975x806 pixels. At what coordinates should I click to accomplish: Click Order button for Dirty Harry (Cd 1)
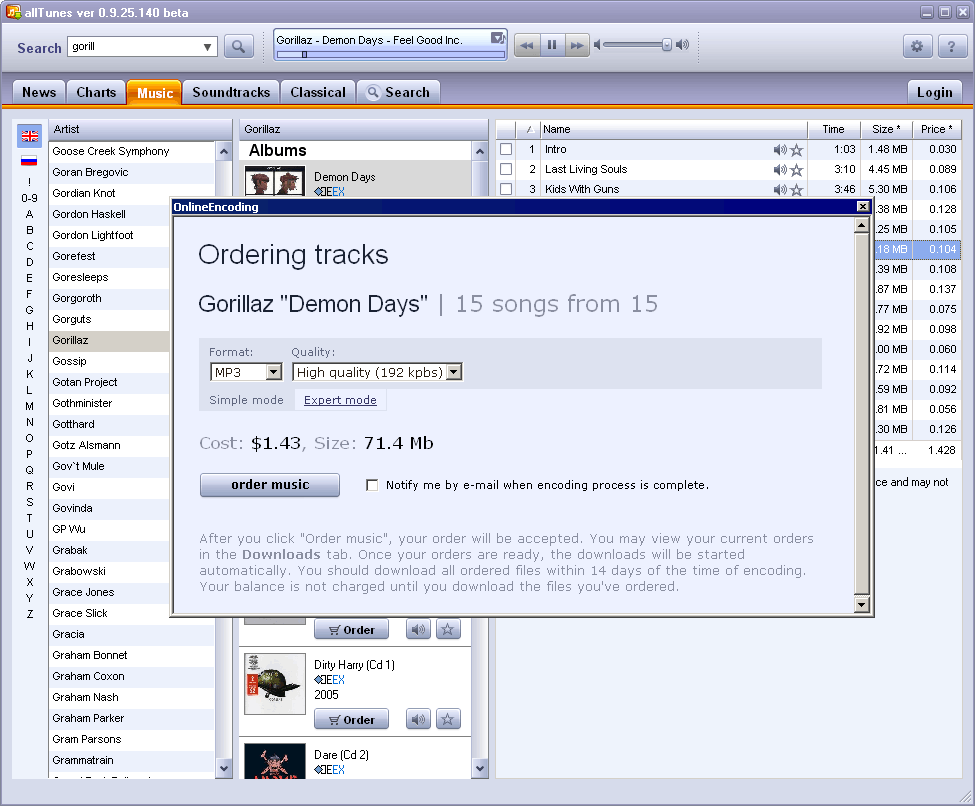351,720
